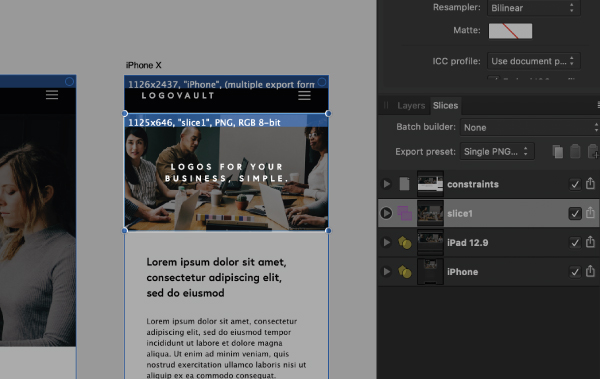600x379 pixels.
Task: Open the Export preset dropdown
Action: [x=497, y=152]
